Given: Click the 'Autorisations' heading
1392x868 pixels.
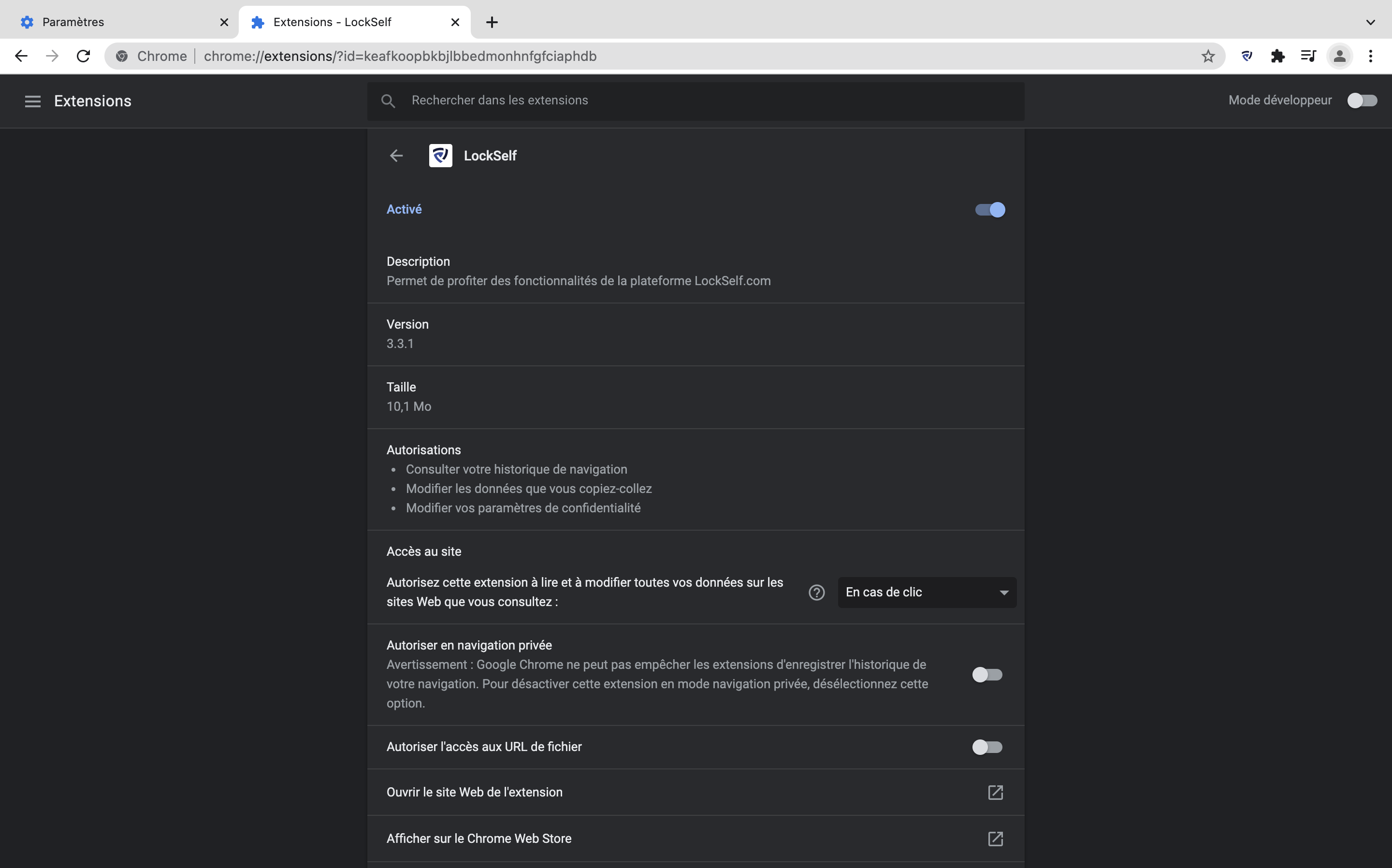Looking at the screenshot, I should [423, 450].
